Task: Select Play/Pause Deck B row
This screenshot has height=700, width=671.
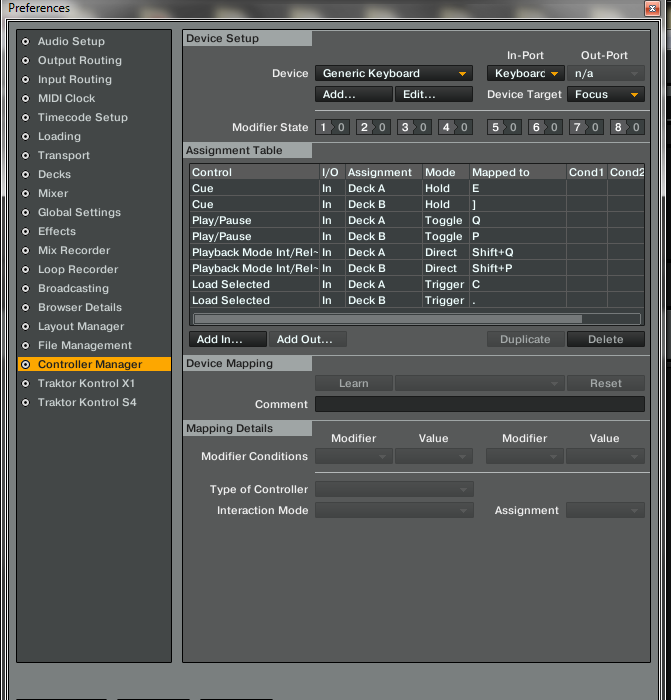Action: click(417, 237)
